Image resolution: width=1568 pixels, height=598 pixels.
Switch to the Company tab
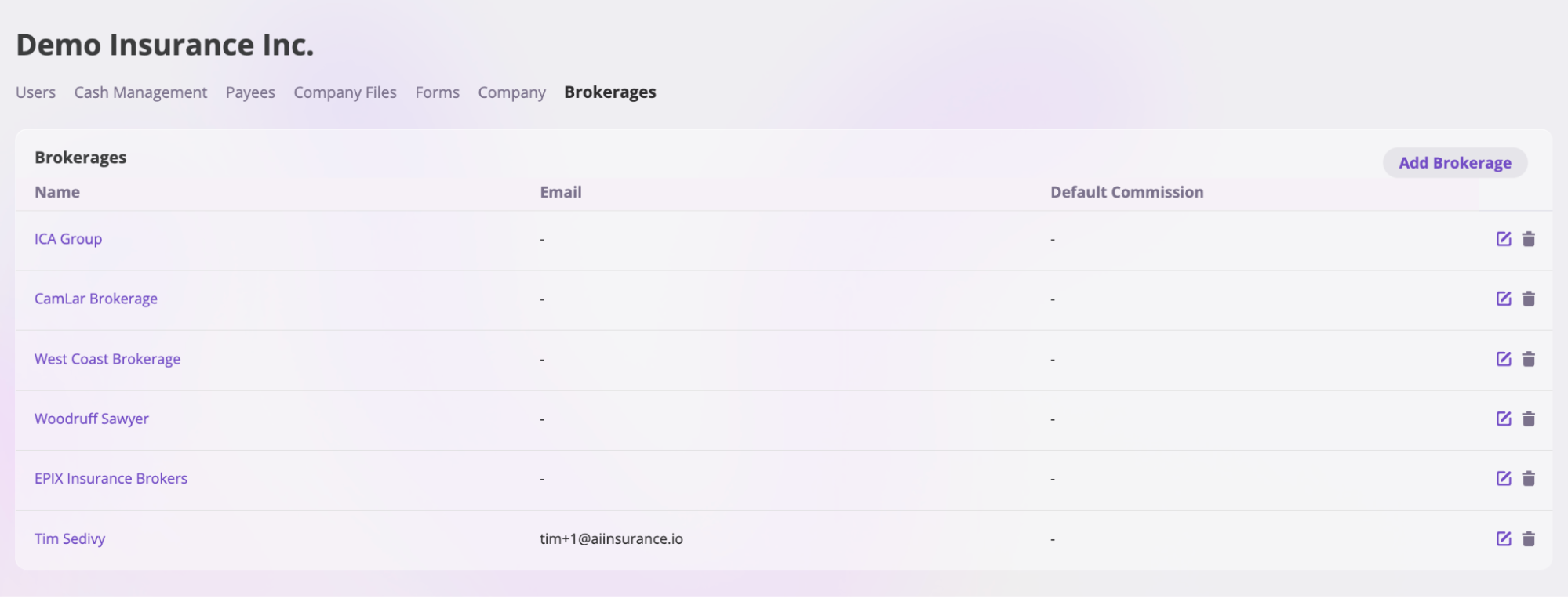click(511, 92)
